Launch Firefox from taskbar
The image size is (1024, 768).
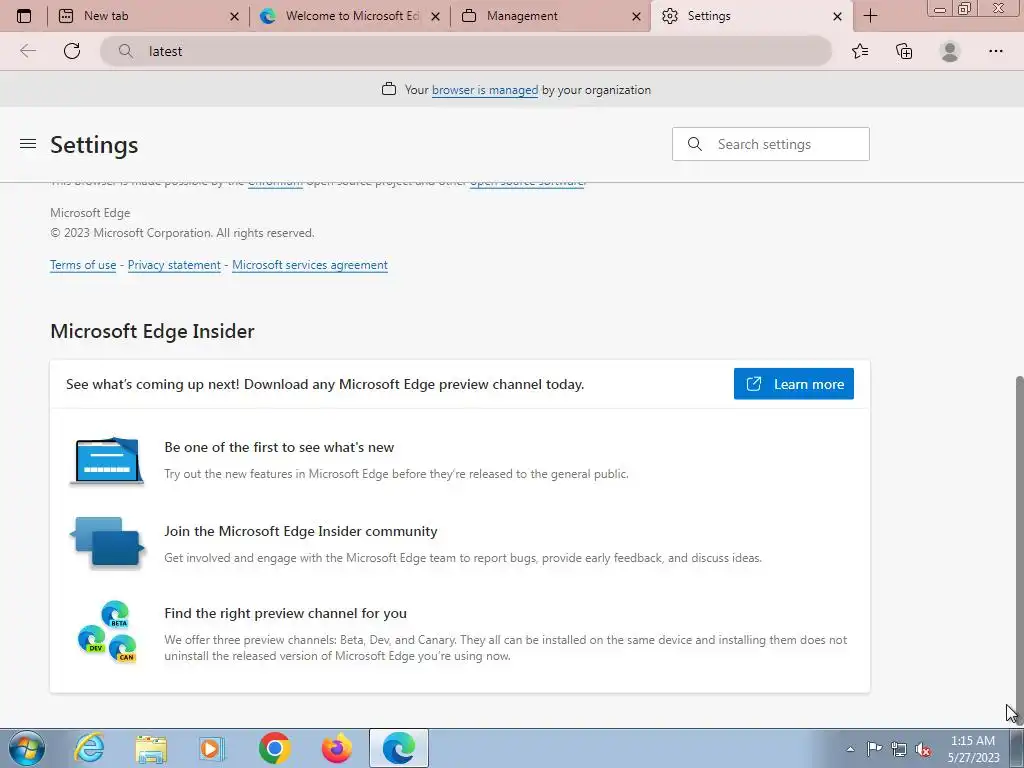tap(336, 748)
